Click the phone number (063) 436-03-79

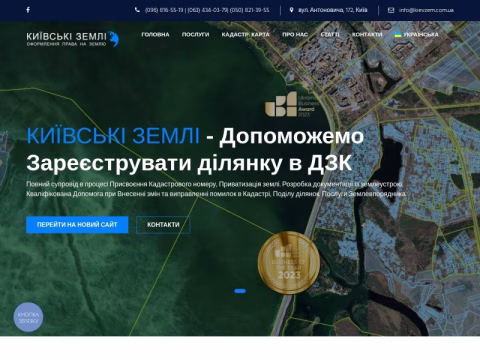[x=207, y=10]
